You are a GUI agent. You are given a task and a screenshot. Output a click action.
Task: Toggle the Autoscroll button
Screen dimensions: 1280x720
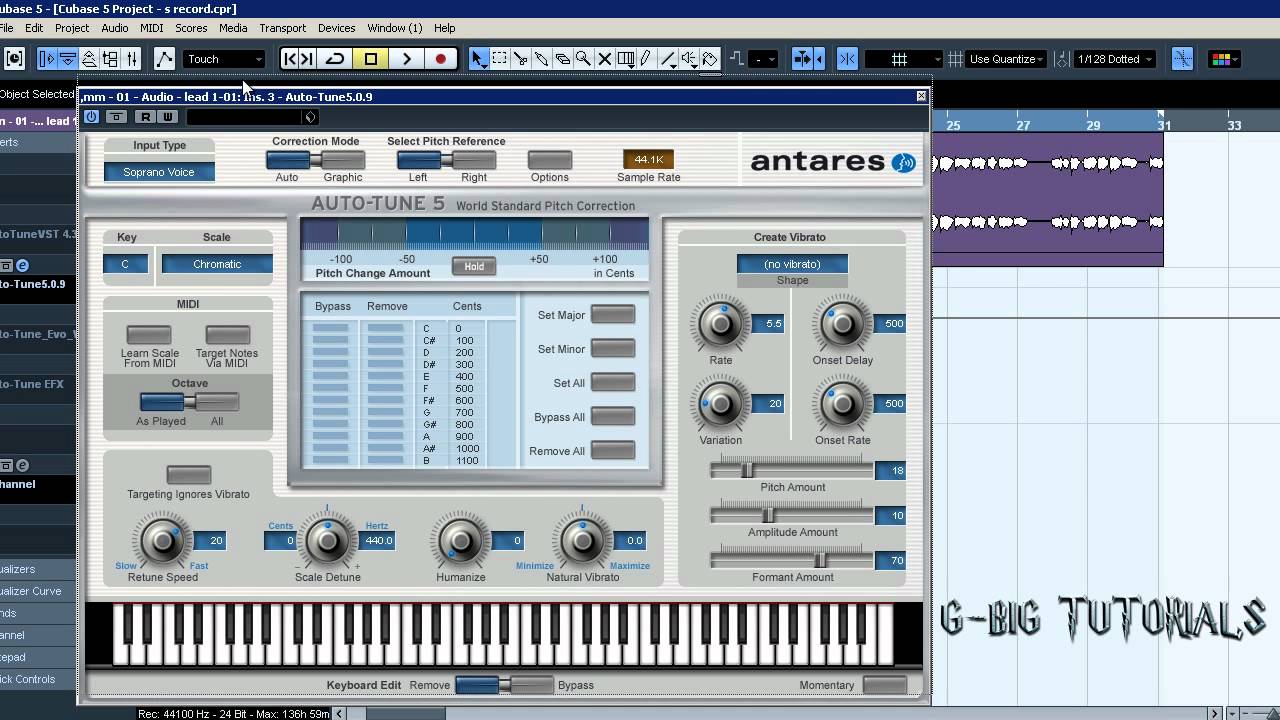click(x=802, y=59)
